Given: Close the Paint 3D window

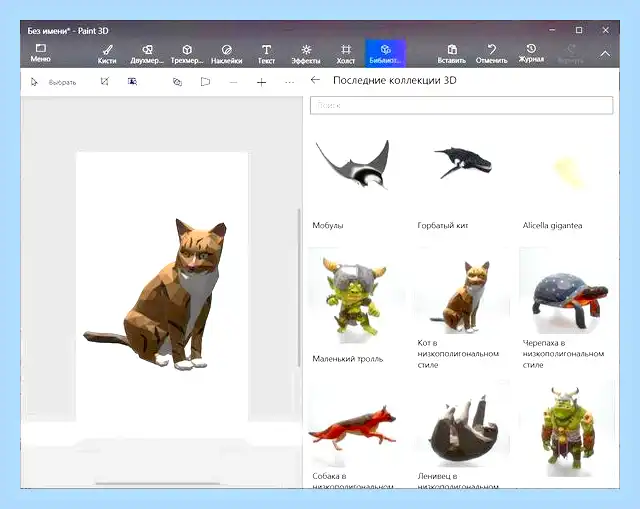Looking at the screenshot, I should pos(606,30).
